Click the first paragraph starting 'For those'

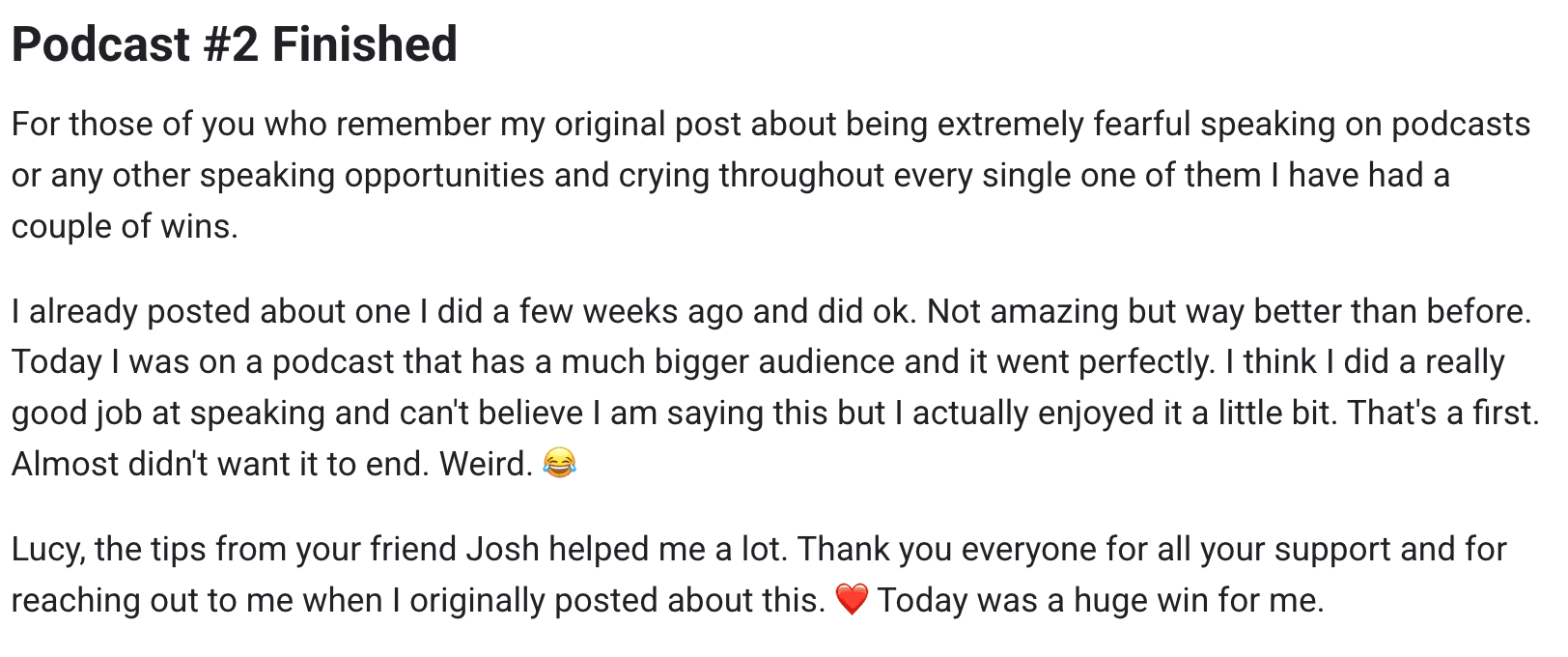(771, 175)
